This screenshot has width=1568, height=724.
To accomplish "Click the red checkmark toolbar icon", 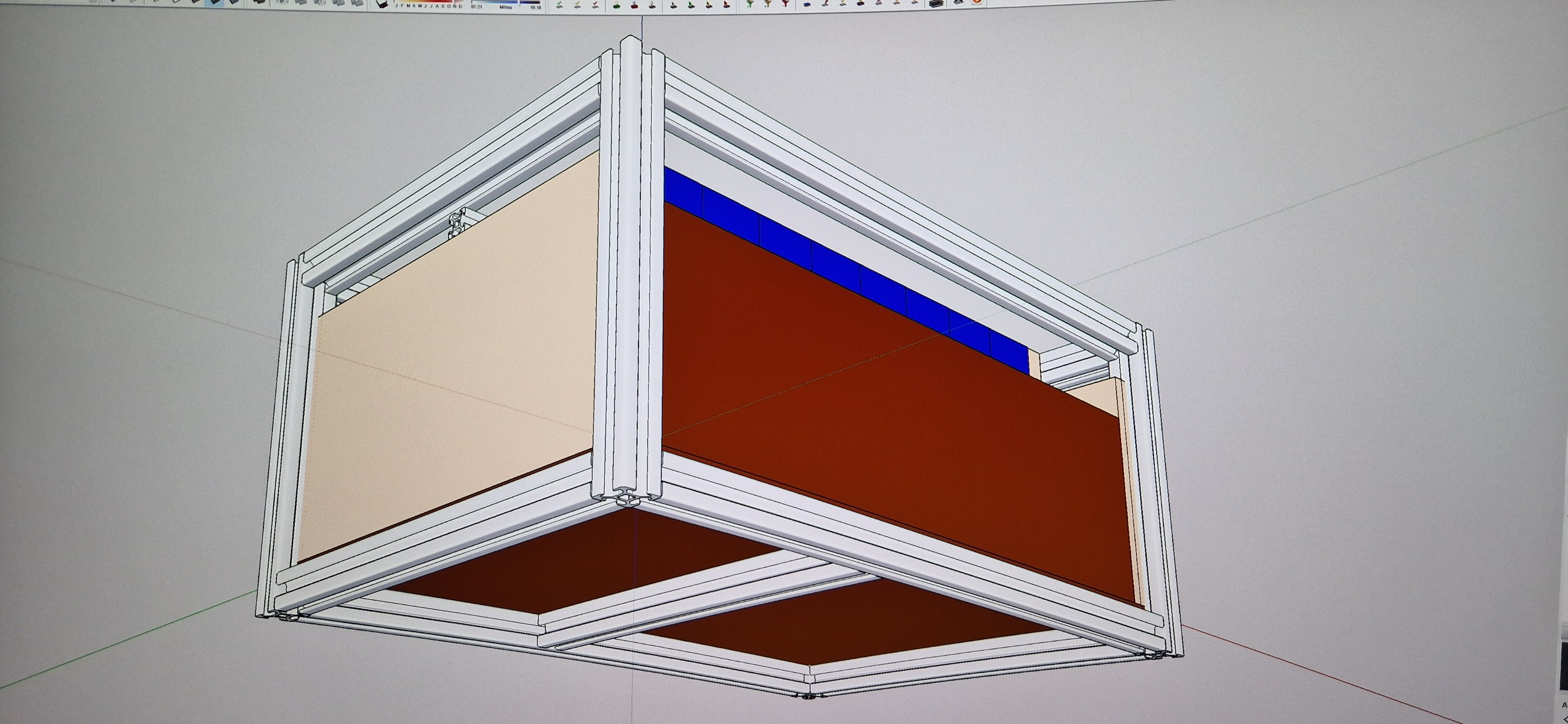I will (x=595, y=5).
